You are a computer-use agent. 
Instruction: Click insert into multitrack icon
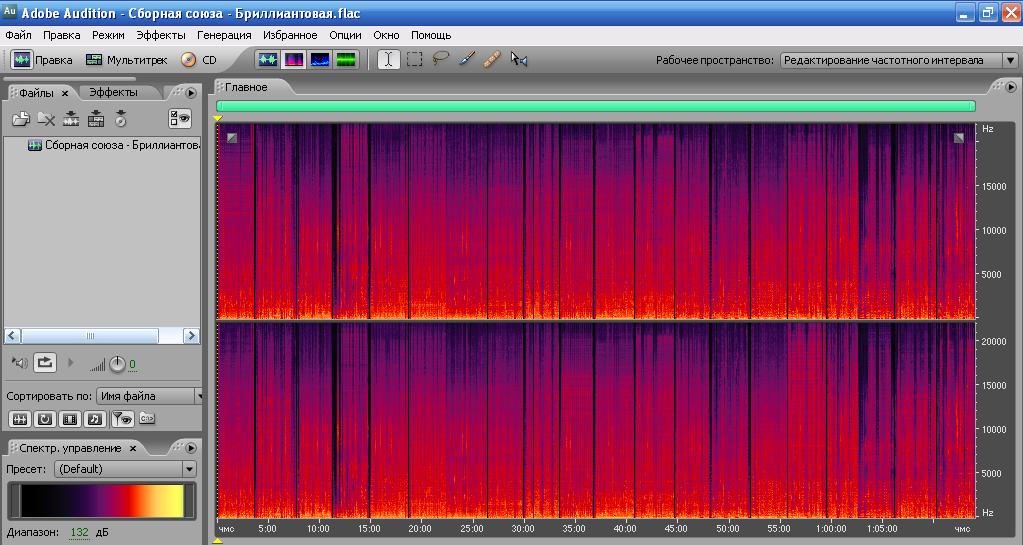[96, 118]
